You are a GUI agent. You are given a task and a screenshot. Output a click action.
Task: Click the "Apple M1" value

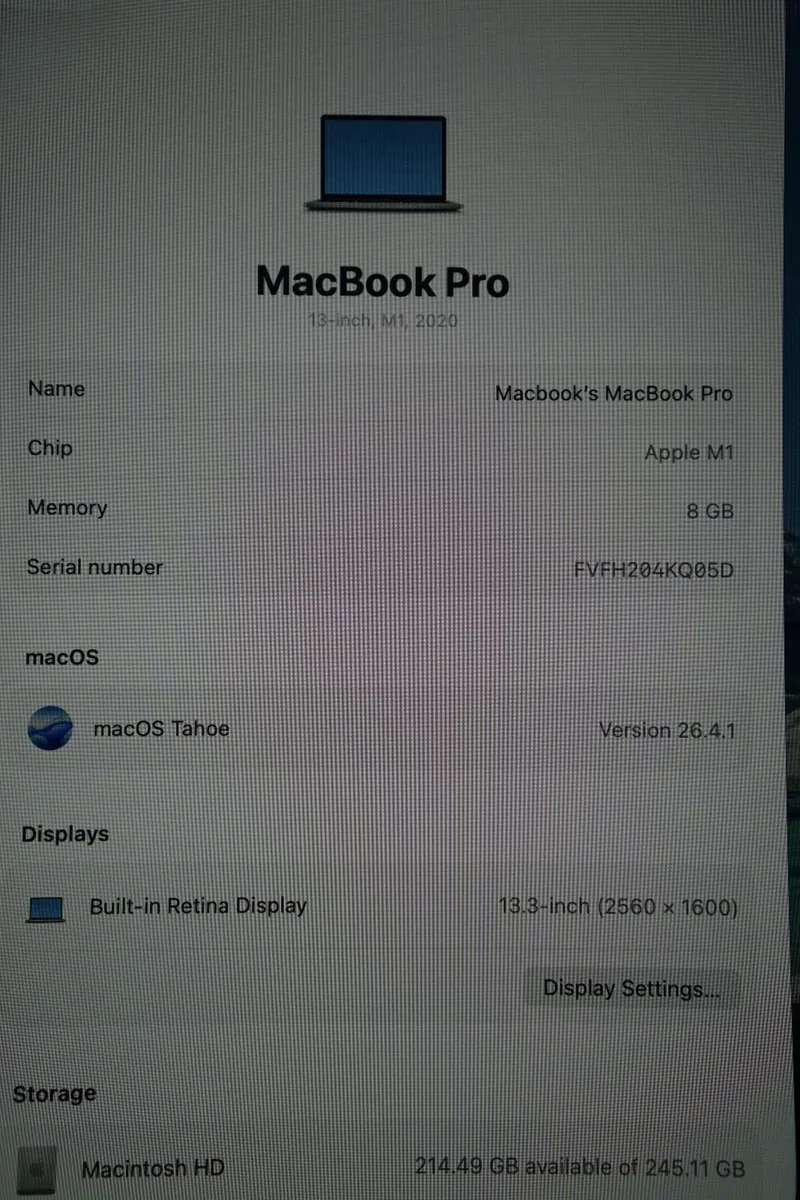(689, 452)
